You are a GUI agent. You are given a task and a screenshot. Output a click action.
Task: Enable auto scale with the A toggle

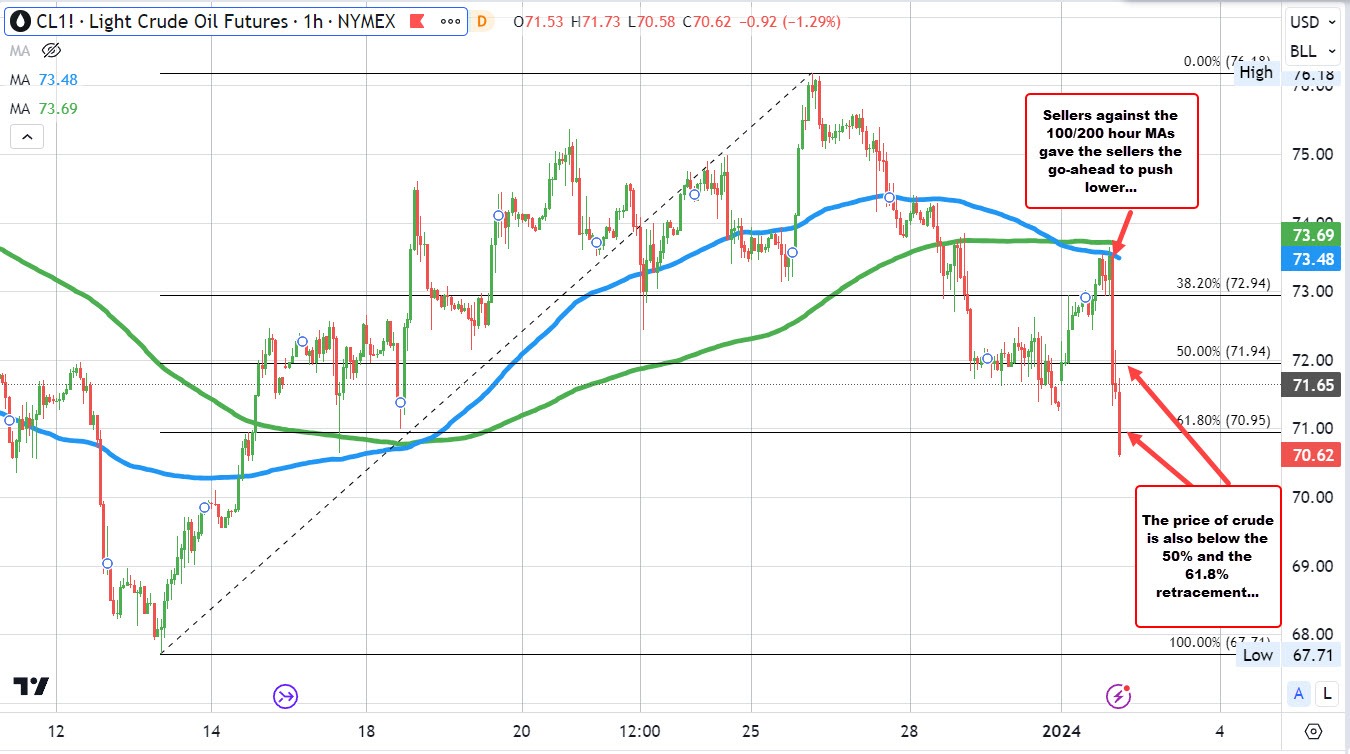(x=1299, y=693)
